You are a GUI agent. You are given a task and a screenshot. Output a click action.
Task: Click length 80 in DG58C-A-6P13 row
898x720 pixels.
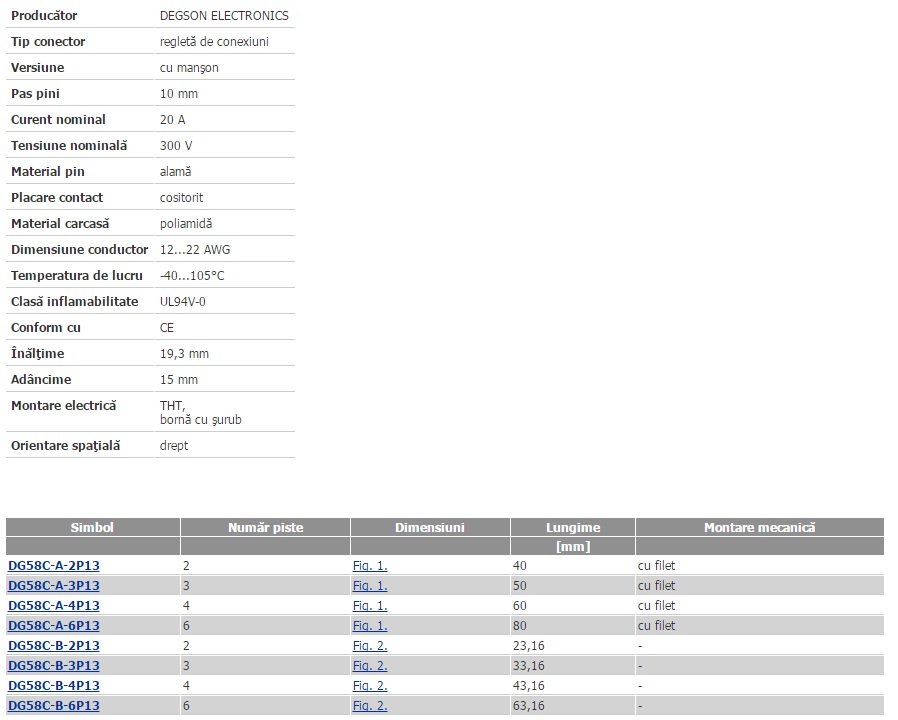point(519,626)
